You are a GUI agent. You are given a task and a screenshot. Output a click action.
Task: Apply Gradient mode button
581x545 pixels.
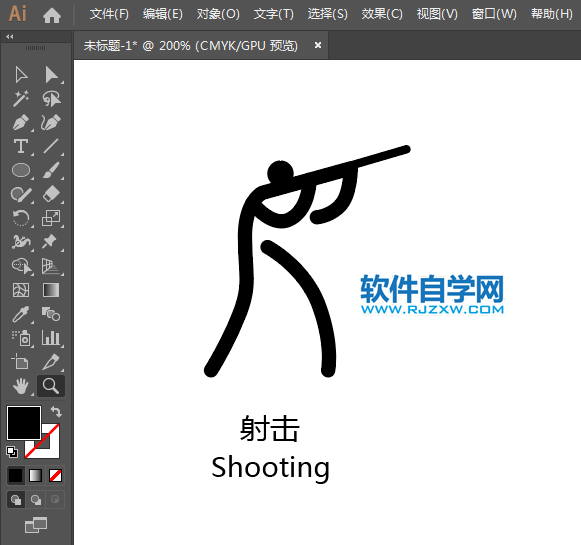[x=36, y=476]
